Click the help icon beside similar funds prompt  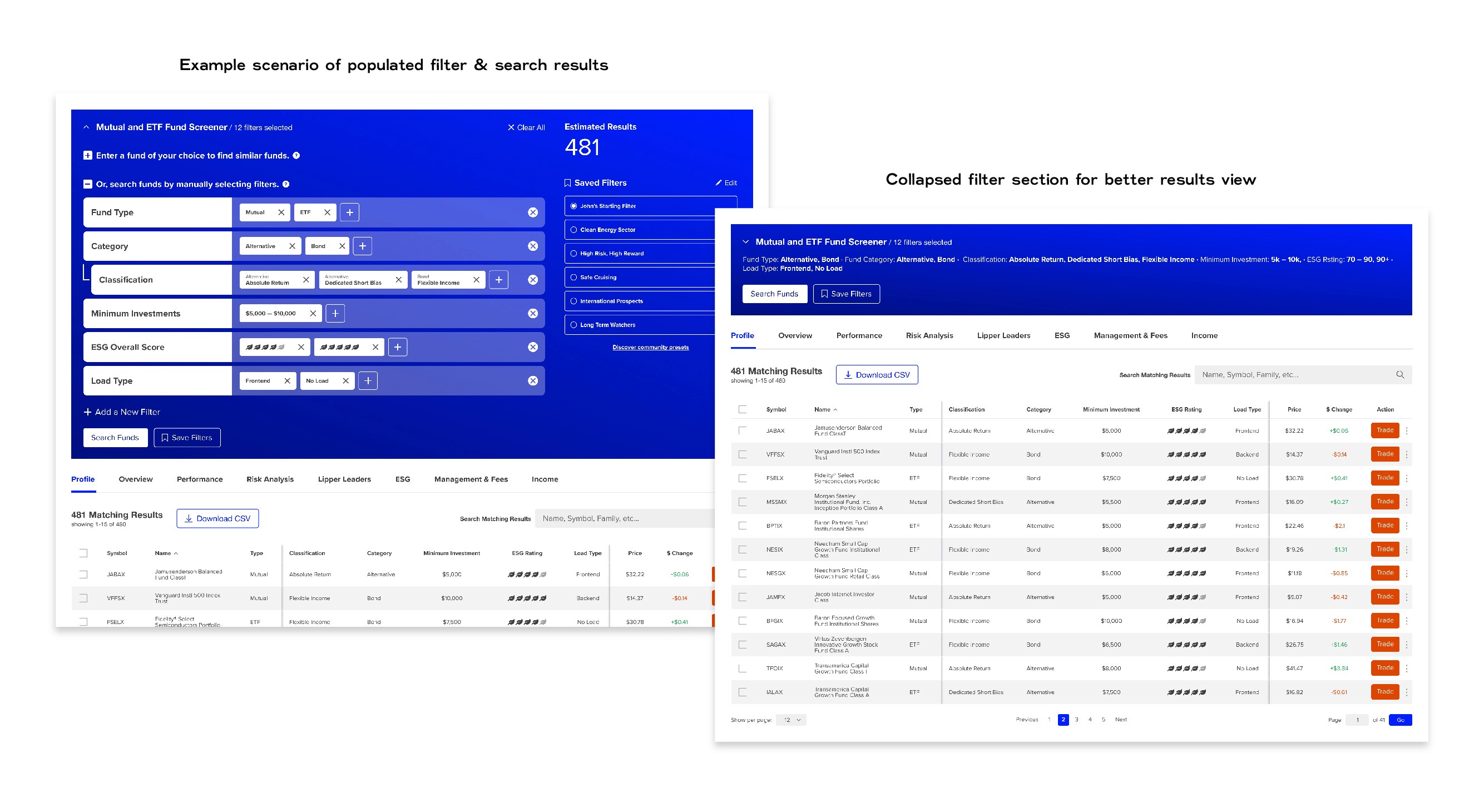tap(296, 156)
